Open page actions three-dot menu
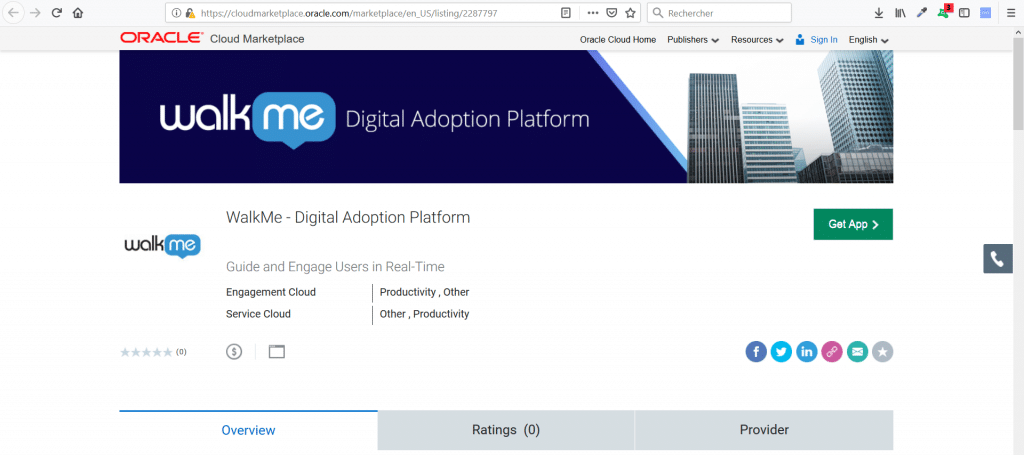This screenshot has height=455, width=1024. coord(592,12)
